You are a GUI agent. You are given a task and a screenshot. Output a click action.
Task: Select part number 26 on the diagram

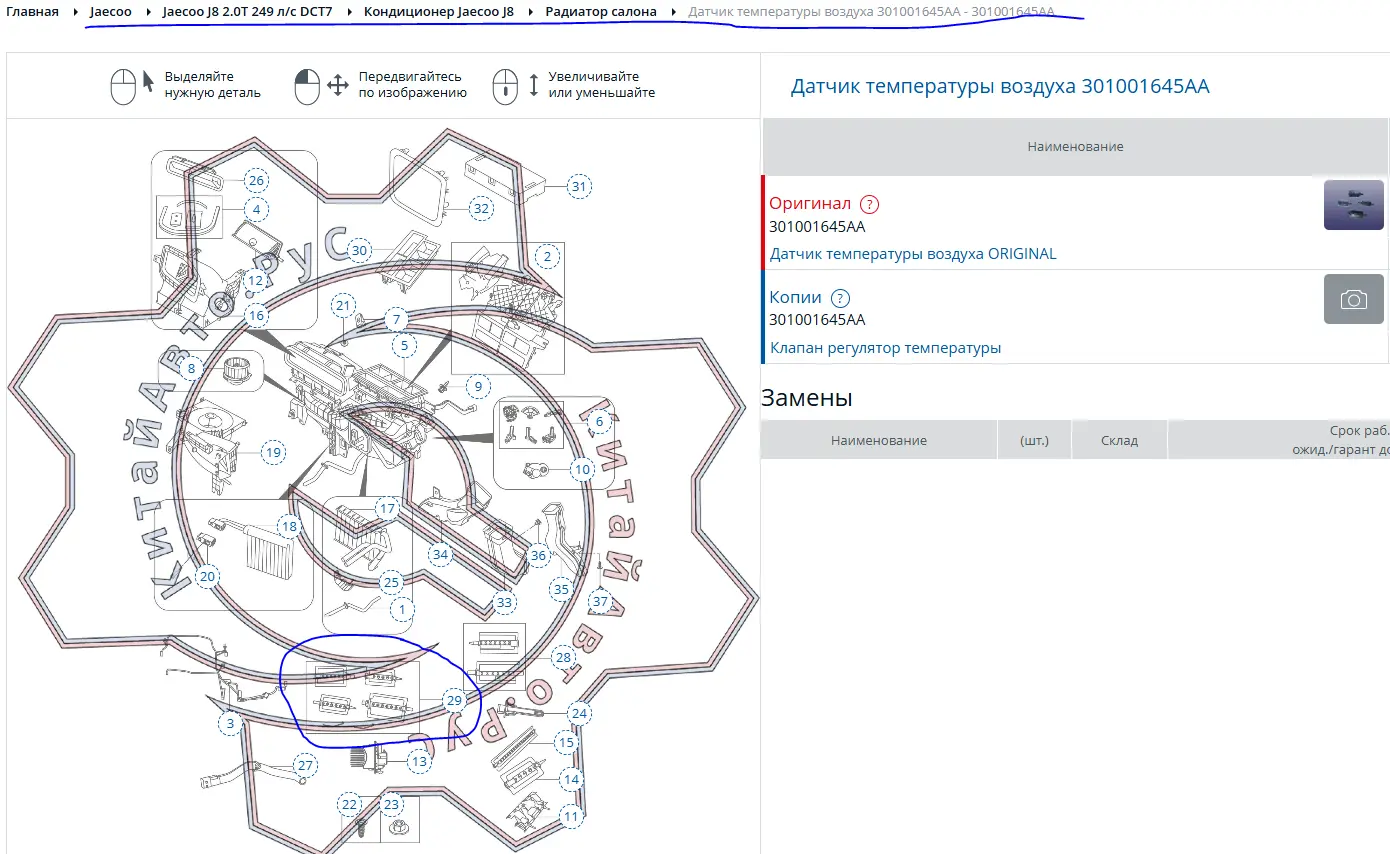click(257, 181)
